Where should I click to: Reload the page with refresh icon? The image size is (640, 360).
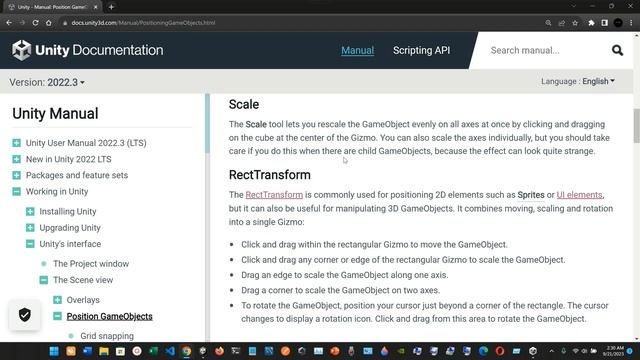pyautogui.click(x=36, y=23)
